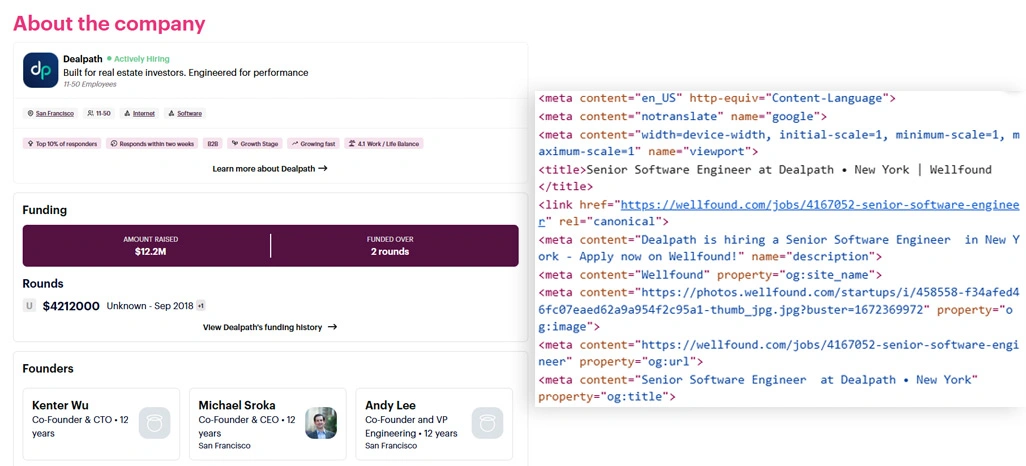Screen dimensions: 1026x466
Task: Select the B2B badge
Action: [x=213, y=143]
